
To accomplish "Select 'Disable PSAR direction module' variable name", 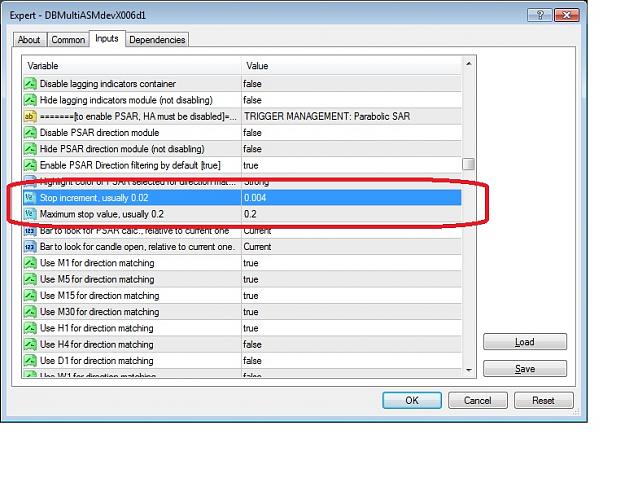I will click(100, 133).
